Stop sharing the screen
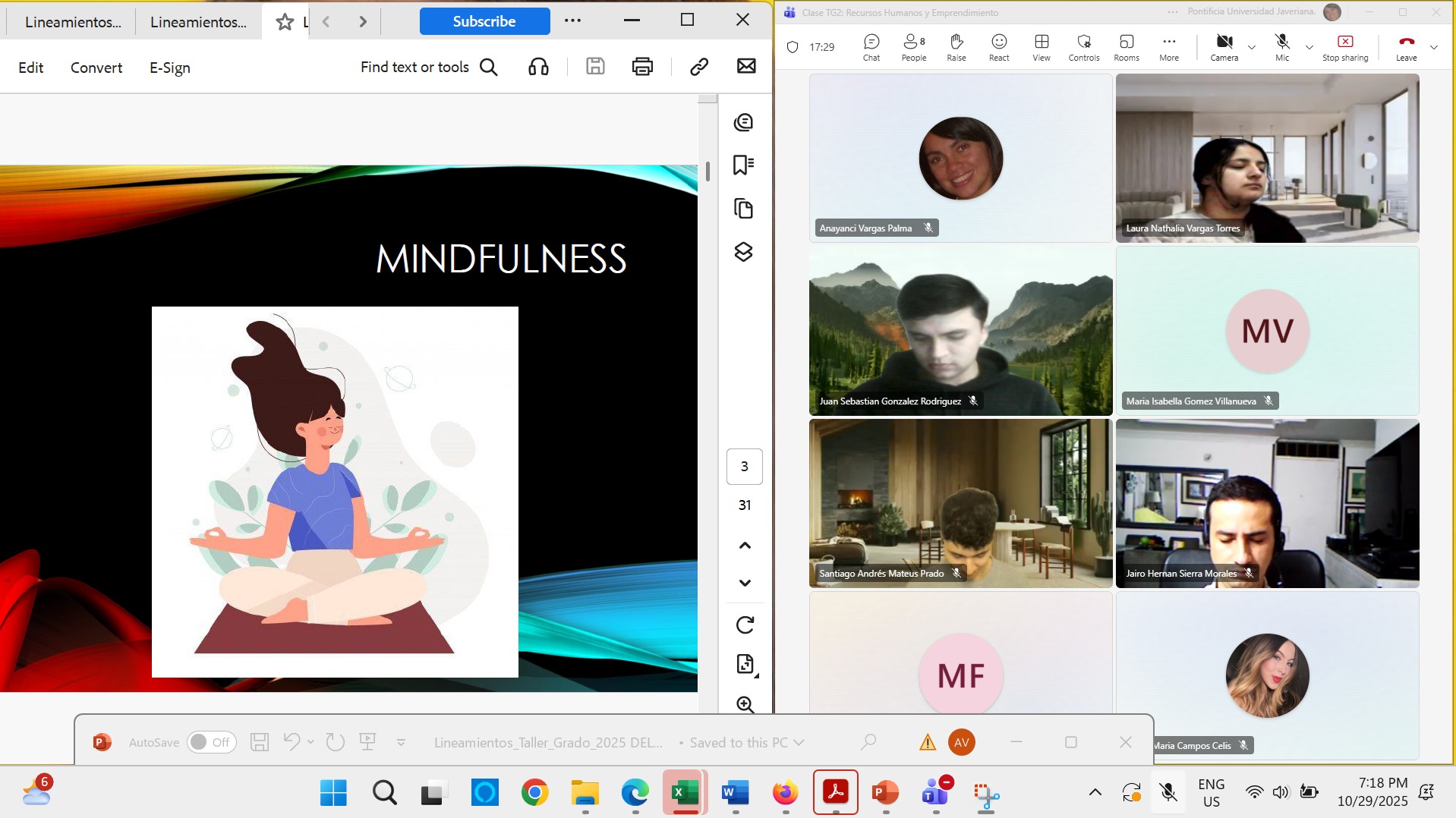Viewport: 1456px width, 818px height. pos(1345,46)
